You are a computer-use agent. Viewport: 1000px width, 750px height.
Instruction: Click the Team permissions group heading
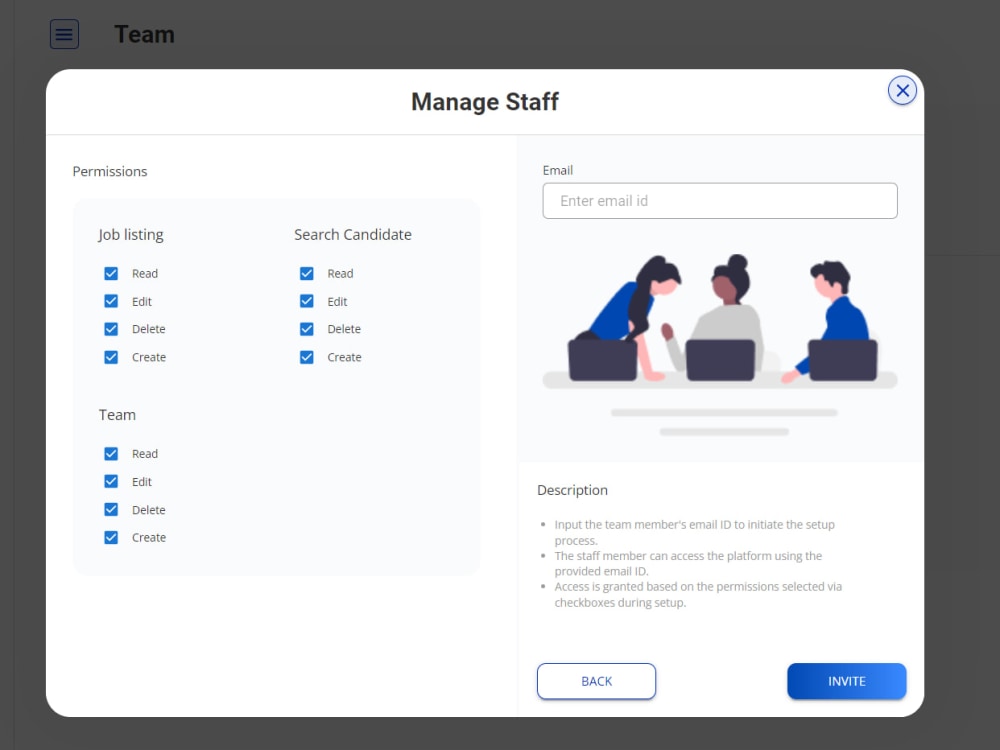click(x=117, y=415)
